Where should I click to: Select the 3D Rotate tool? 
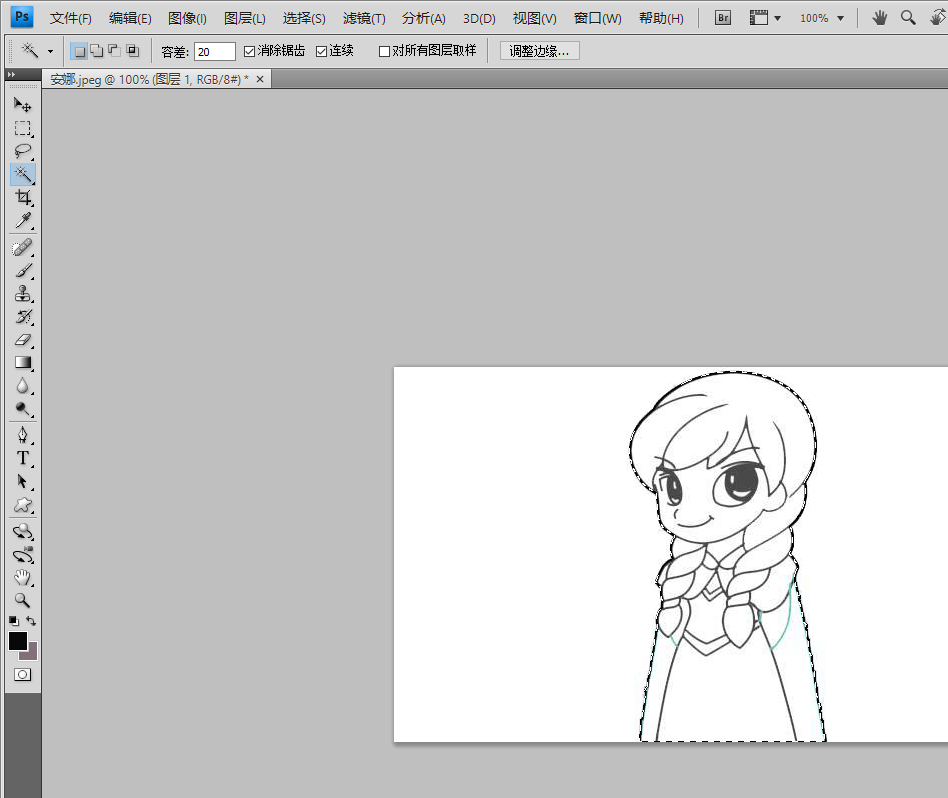click(22, 531)
